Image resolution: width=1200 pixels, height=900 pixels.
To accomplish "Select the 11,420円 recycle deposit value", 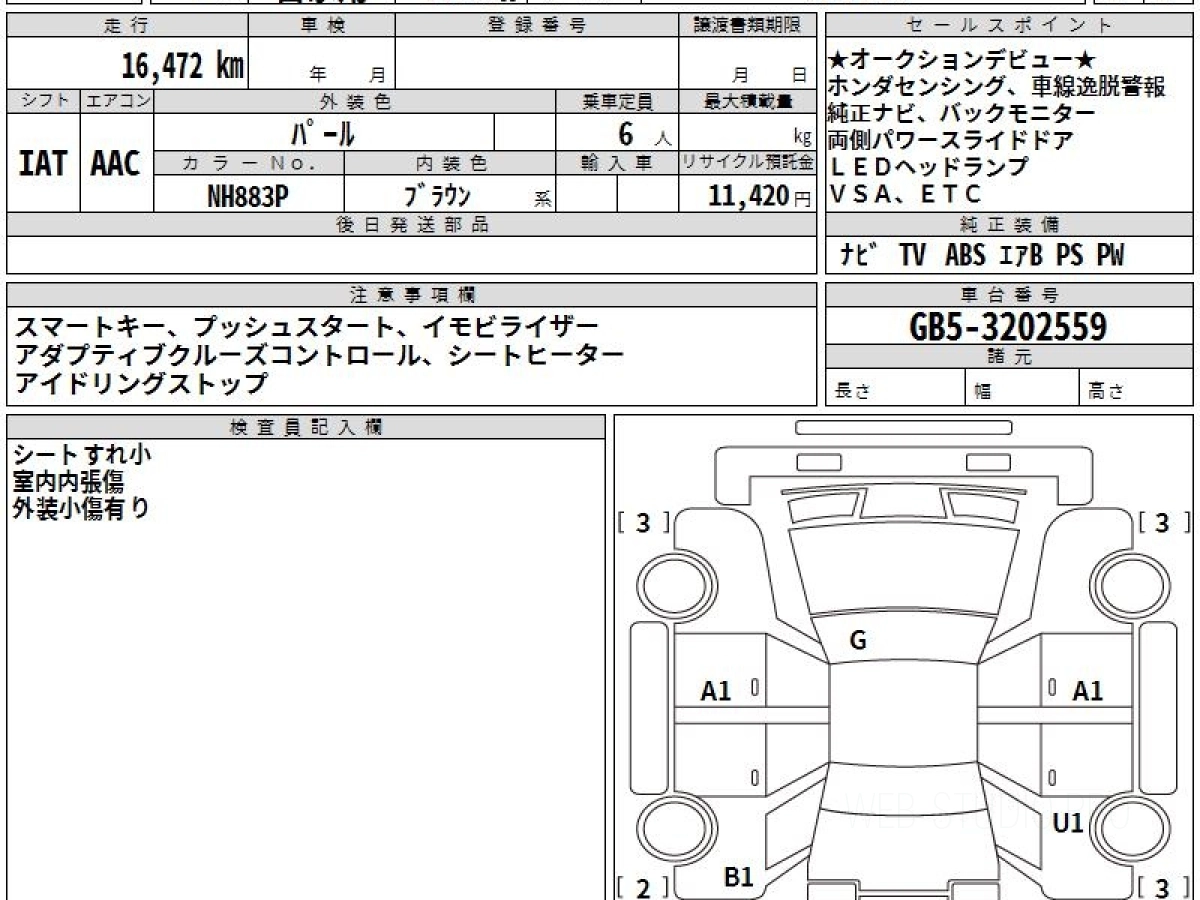I will pos(760,196).
